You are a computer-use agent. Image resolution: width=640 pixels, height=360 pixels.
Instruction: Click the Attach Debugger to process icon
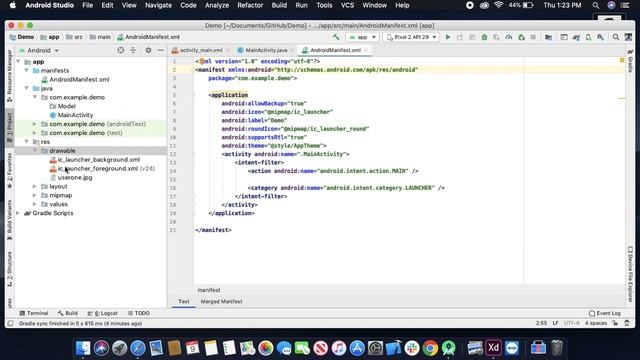(x=521, y=37)
